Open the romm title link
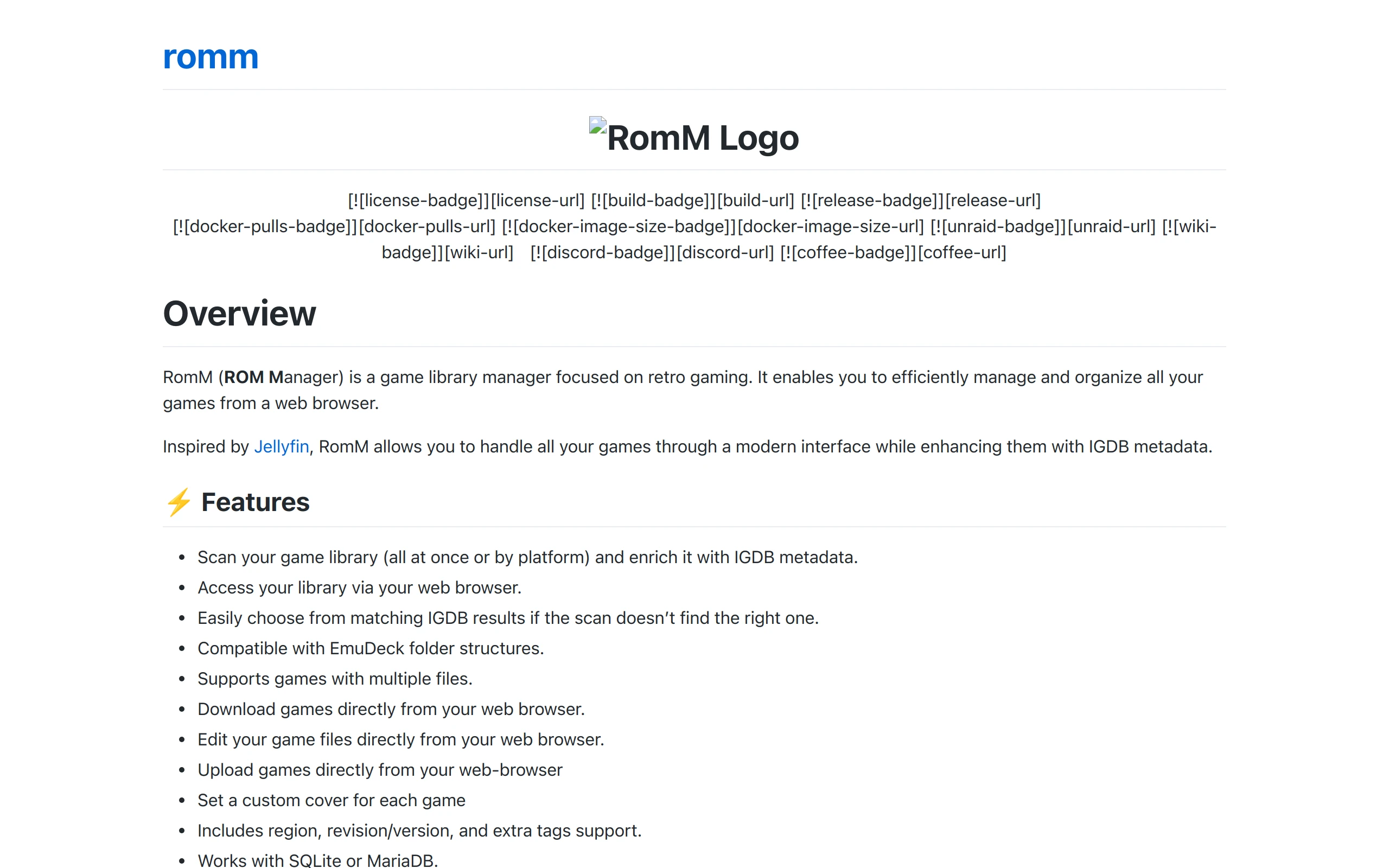The height and width of the screenshot is (868, 1389). coord(210,58)
